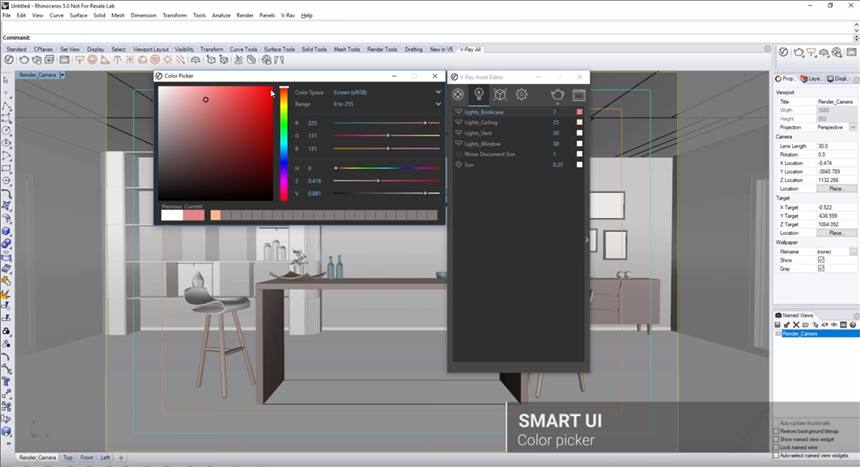This screenshot has height=467, width=860.
Task: Open the Settings gear in Asset Editor
Action: 521,94
